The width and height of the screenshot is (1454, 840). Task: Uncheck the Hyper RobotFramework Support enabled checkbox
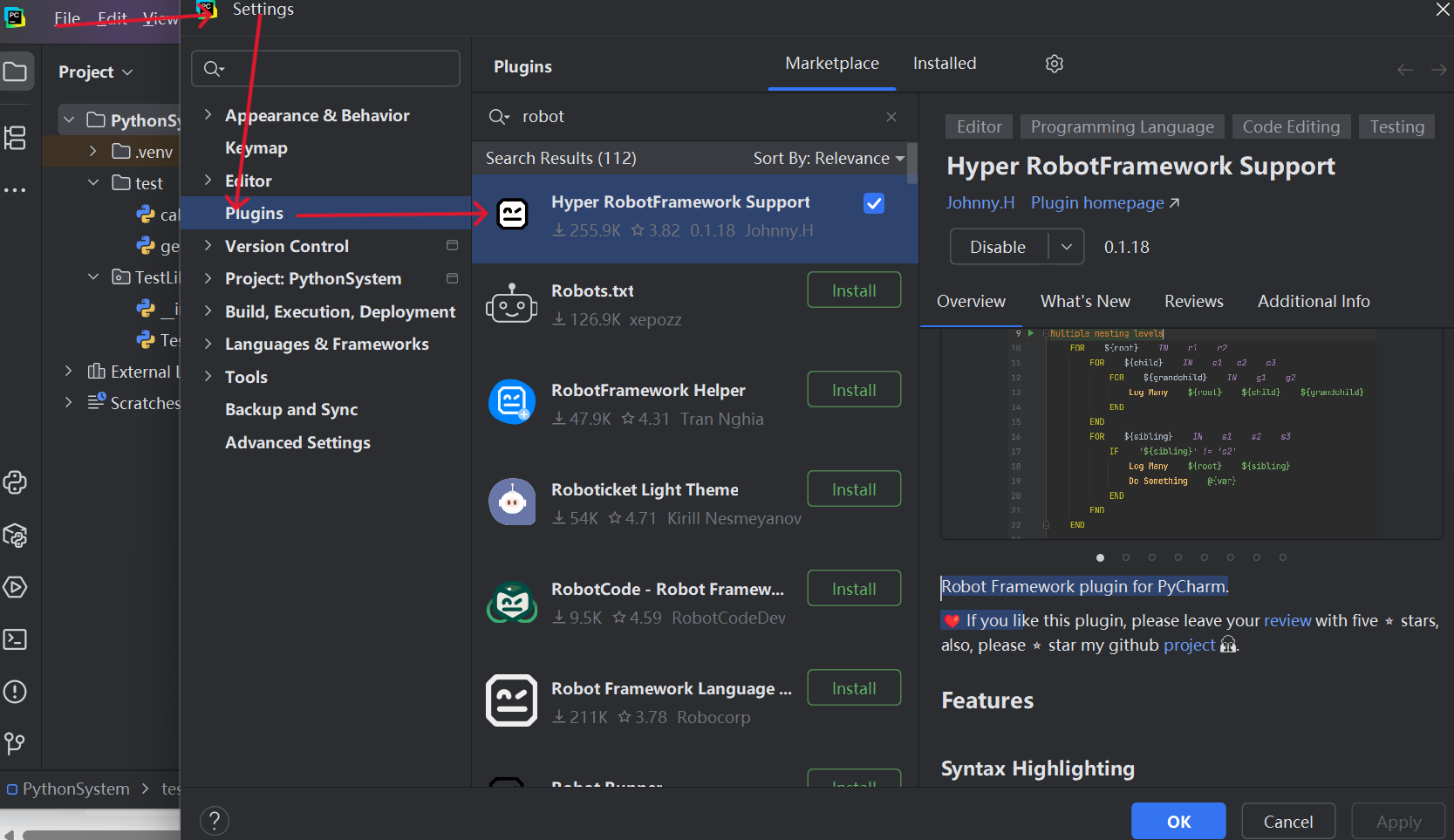point(873,203)
